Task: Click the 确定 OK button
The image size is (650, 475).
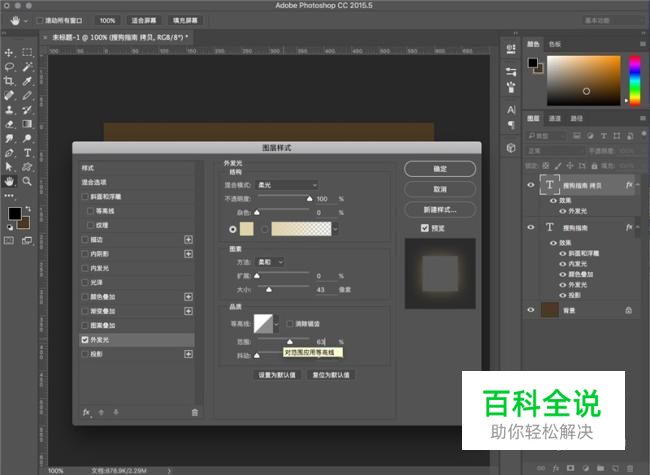Action: coord(440,169)
